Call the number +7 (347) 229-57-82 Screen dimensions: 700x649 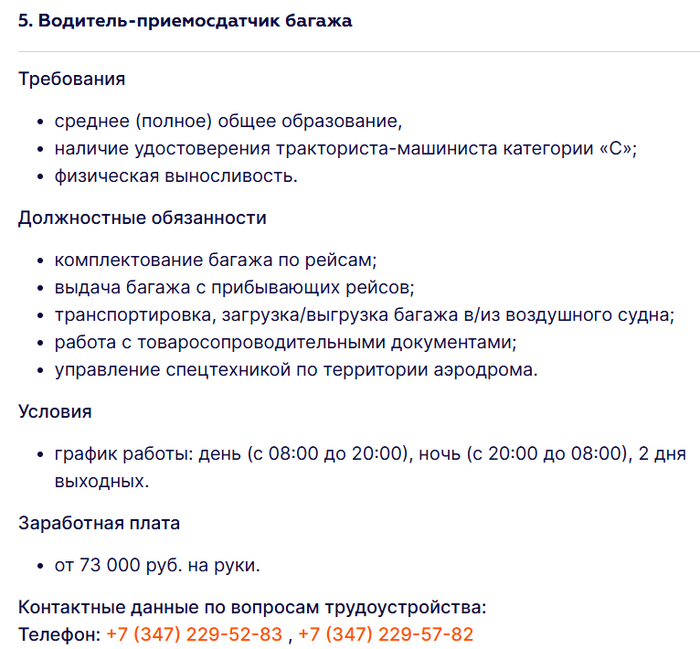[385, 634]
